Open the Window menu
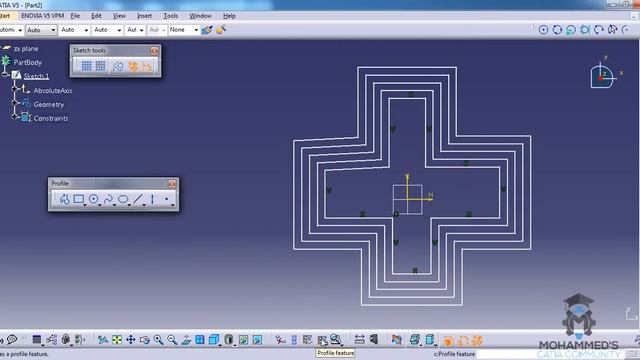640x360 pixels. pyautogui.click(x=200, y=16)
